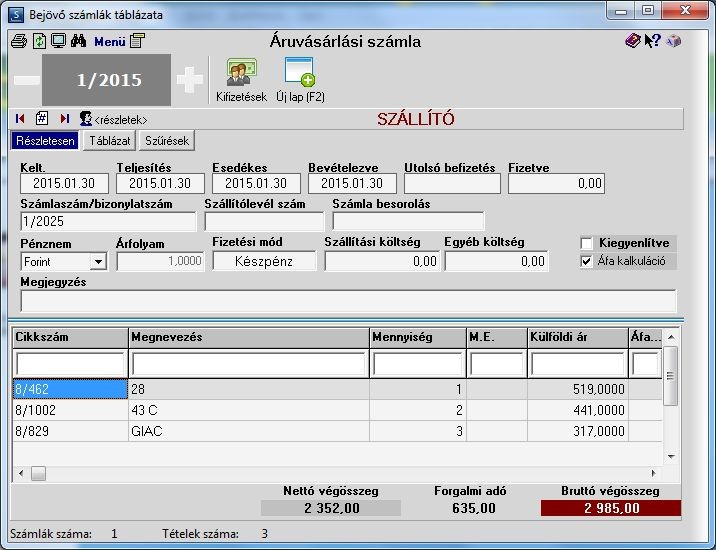
Task: Tick the Kiegyenlítve checkbox
Action: [x=586, y=243]
